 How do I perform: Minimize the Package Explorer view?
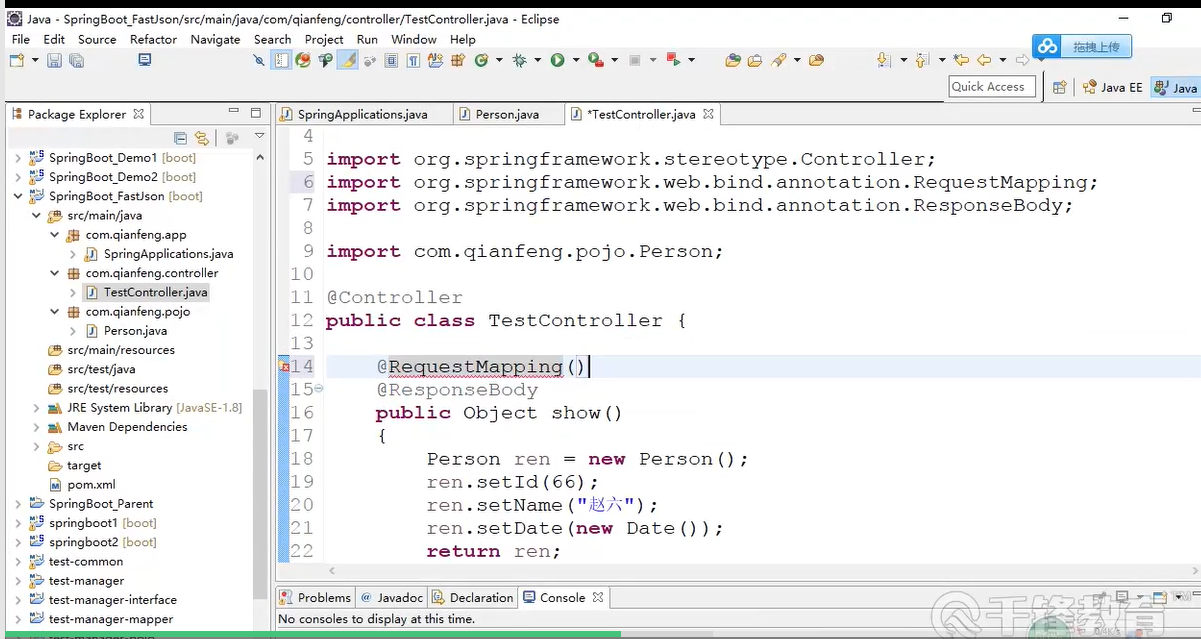click(234, 112)
